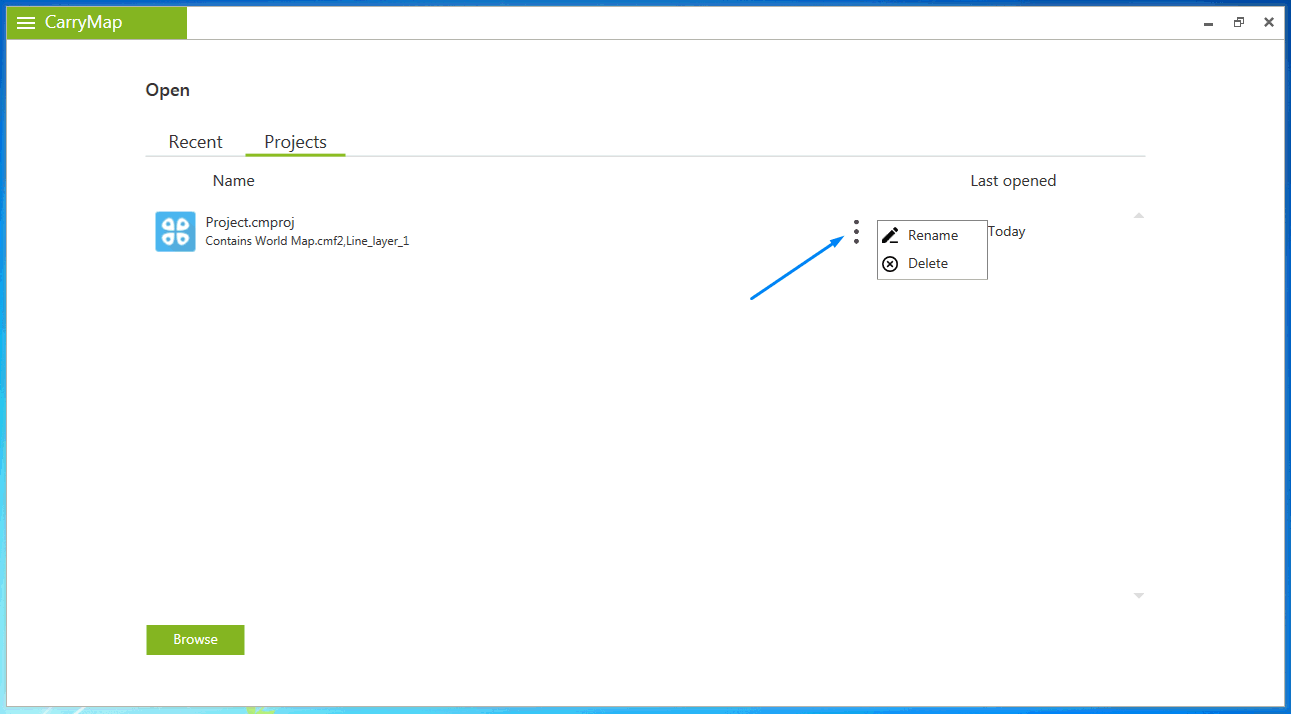Minimize the CarryMap window
1291x714 pixels.
(x=1209, y=22)
